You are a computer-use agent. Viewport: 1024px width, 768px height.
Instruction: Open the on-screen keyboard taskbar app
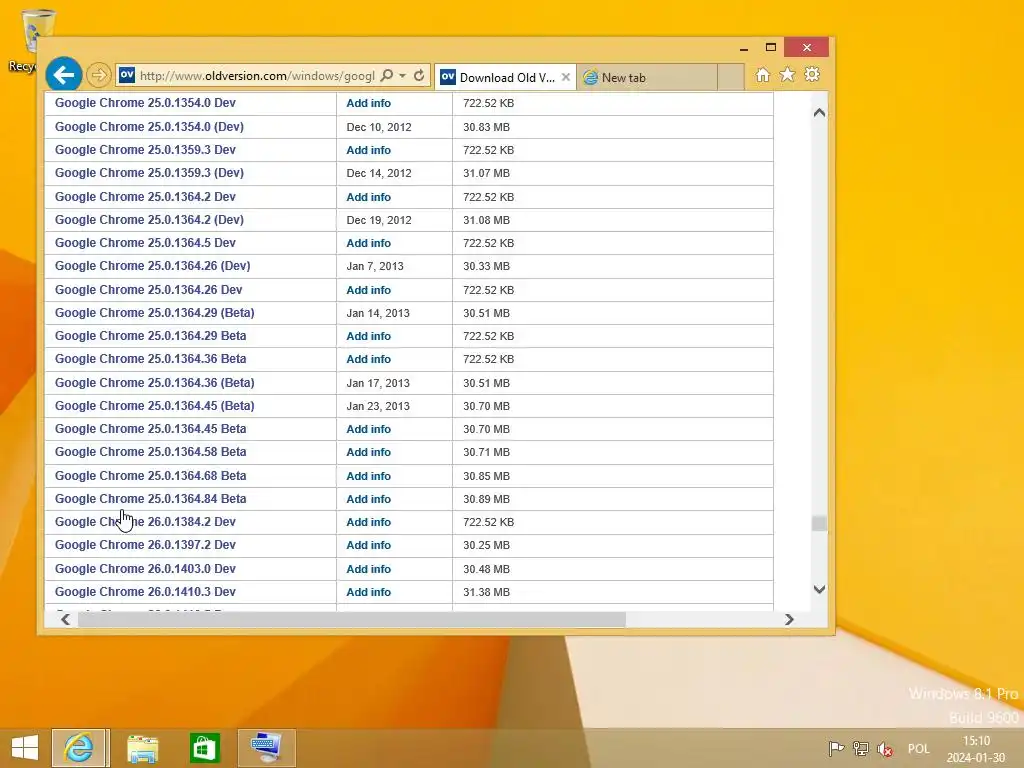(x=266, y=748)
